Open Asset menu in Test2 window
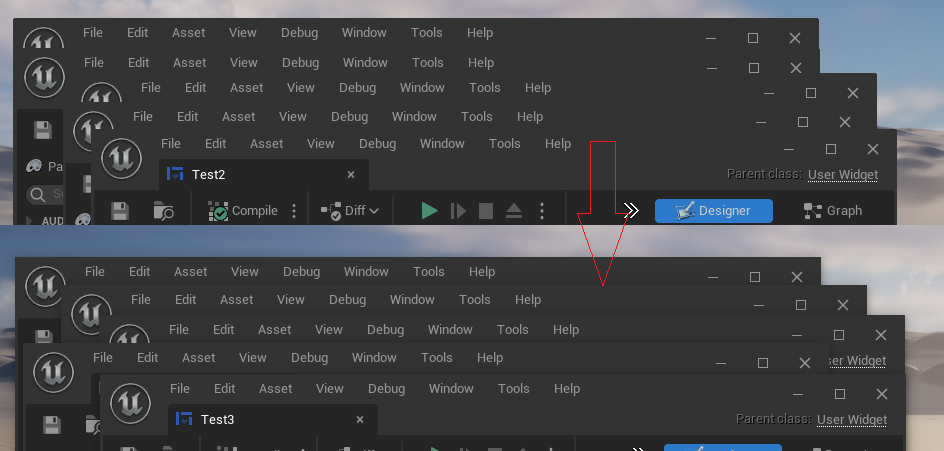Image resolution: width=944 pixels, height=451 pixels. click(267, 143)
